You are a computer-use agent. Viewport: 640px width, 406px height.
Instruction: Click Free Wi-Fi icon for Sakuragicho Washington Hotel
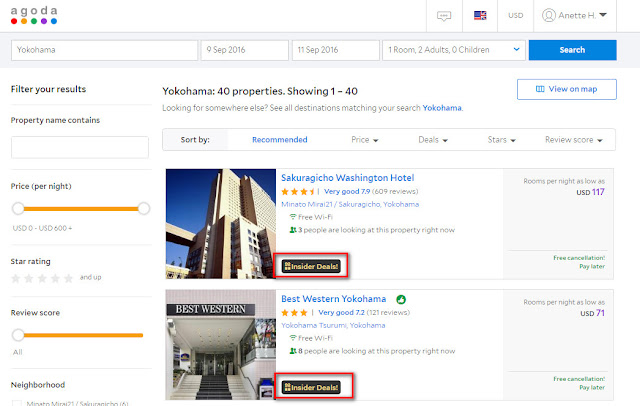pyautogui.click(x=293, y=217)
